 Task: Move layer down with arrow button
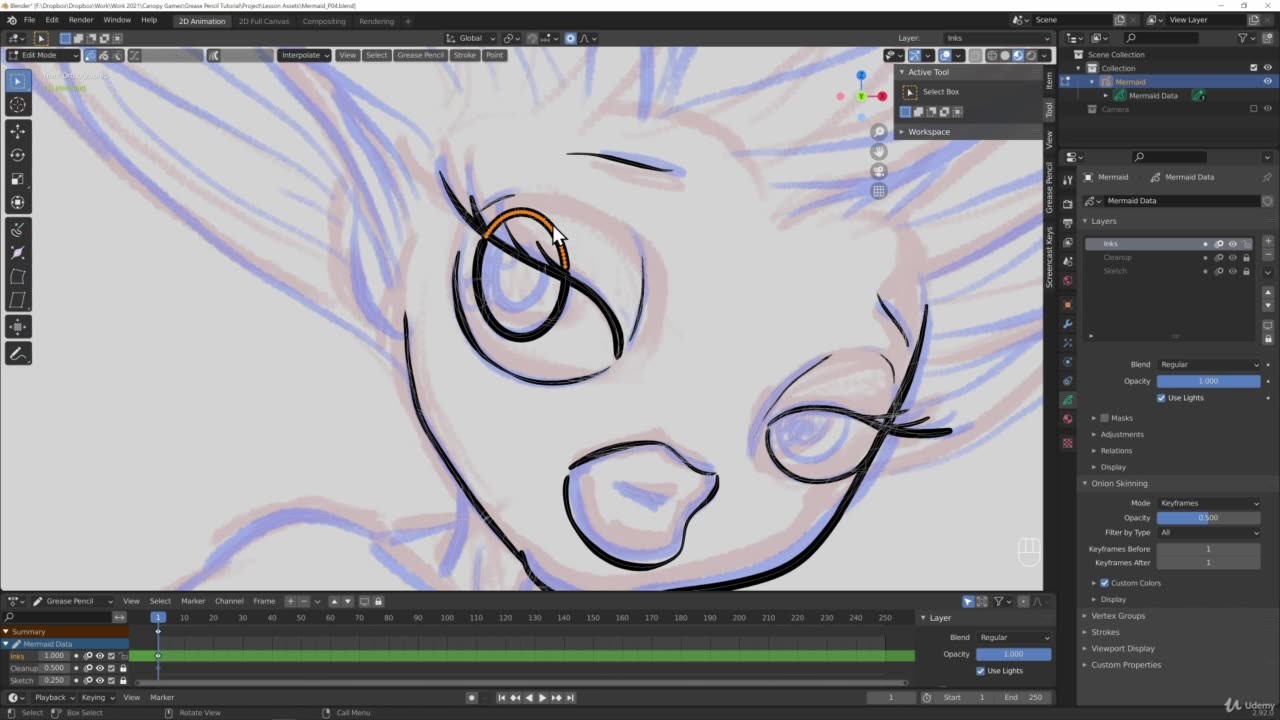1268,306
